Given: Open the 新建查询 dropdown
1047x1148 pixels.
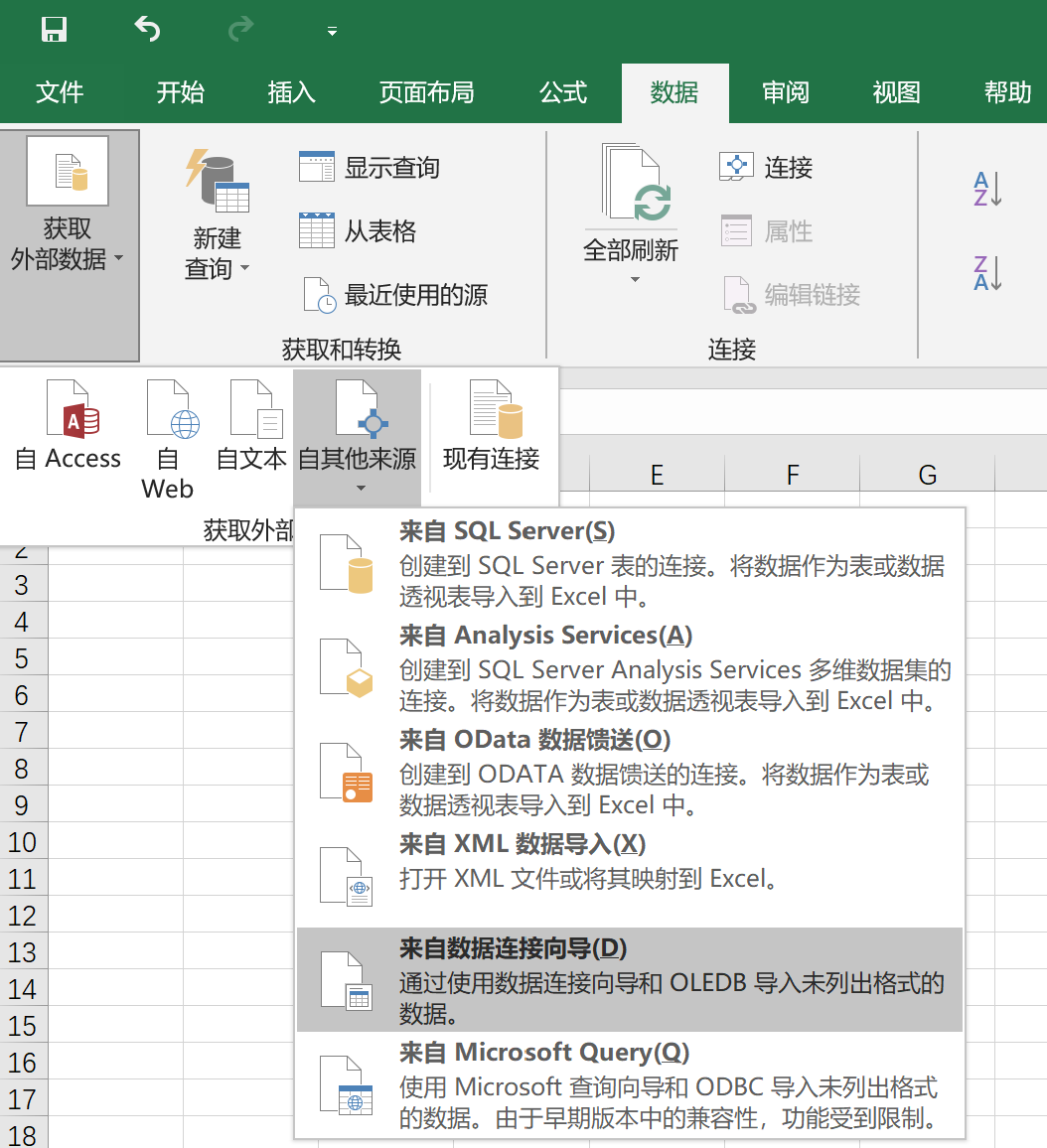Looking at the screenshot, I should pos(217,217).
